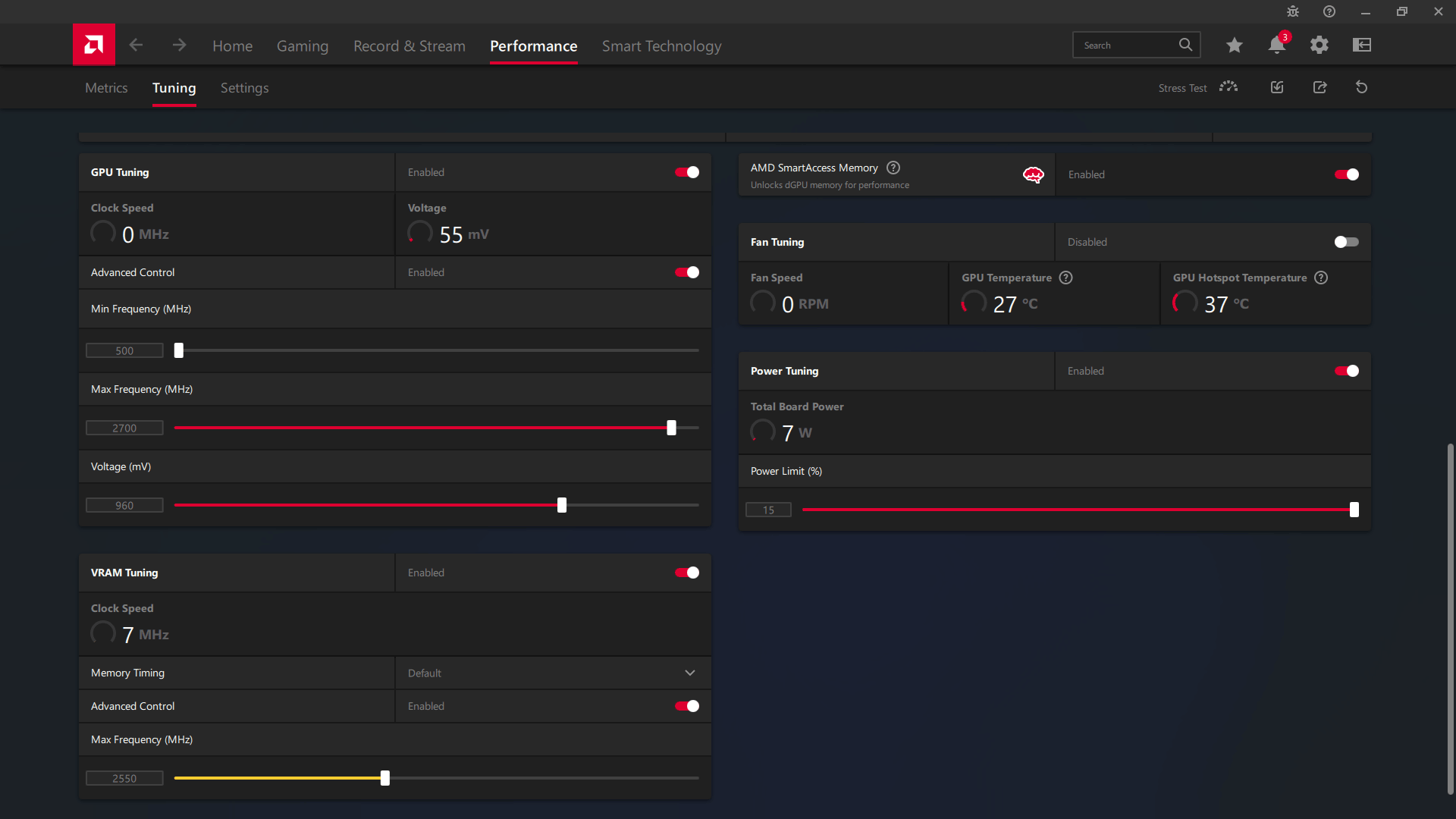Click load tuning profile icon
This screenshot has width=1456, height=819.
[x=1277, y=87]
